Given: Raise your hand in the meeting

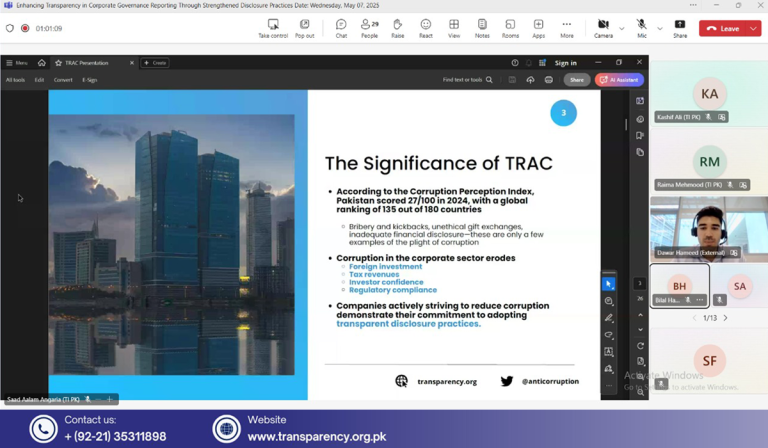Looking at the screenshot, I should coord(397,28).
